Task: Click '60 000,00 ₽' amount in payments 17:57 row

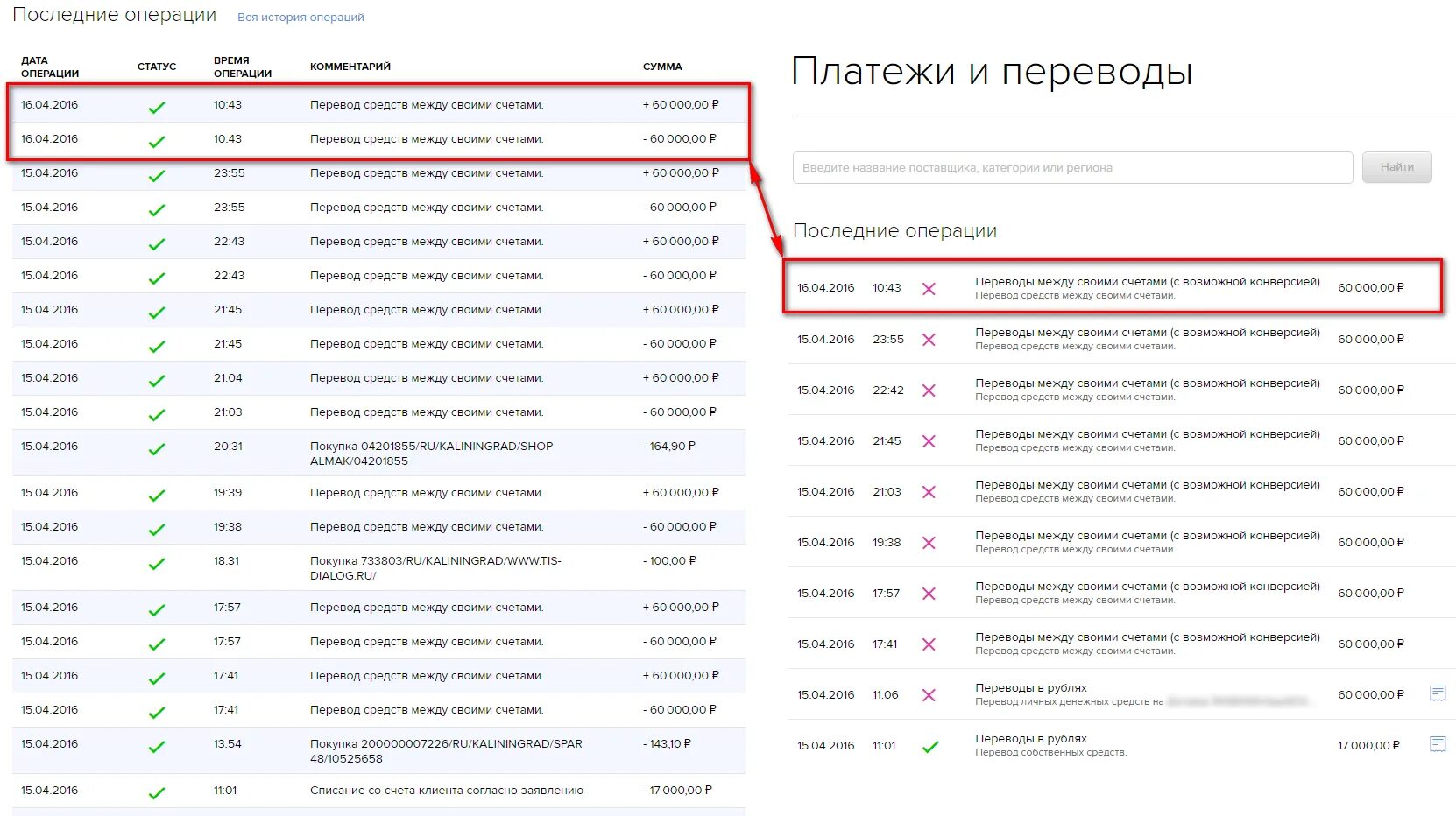Action: 1371,593
